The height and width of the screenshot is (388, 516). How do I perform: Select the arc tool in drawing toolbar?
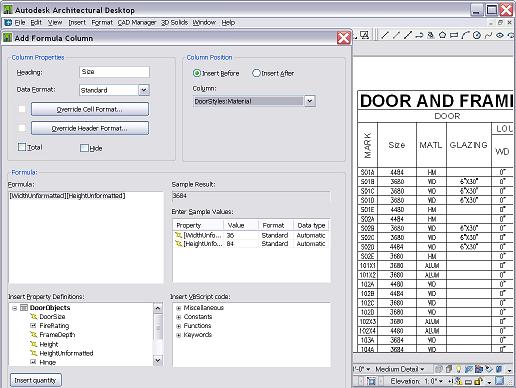pos(465,35)
